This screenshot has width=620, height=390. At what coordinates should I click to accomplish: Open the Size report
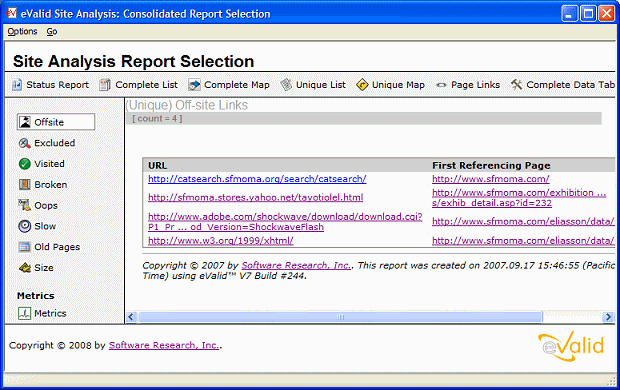[x=44, y=268]
